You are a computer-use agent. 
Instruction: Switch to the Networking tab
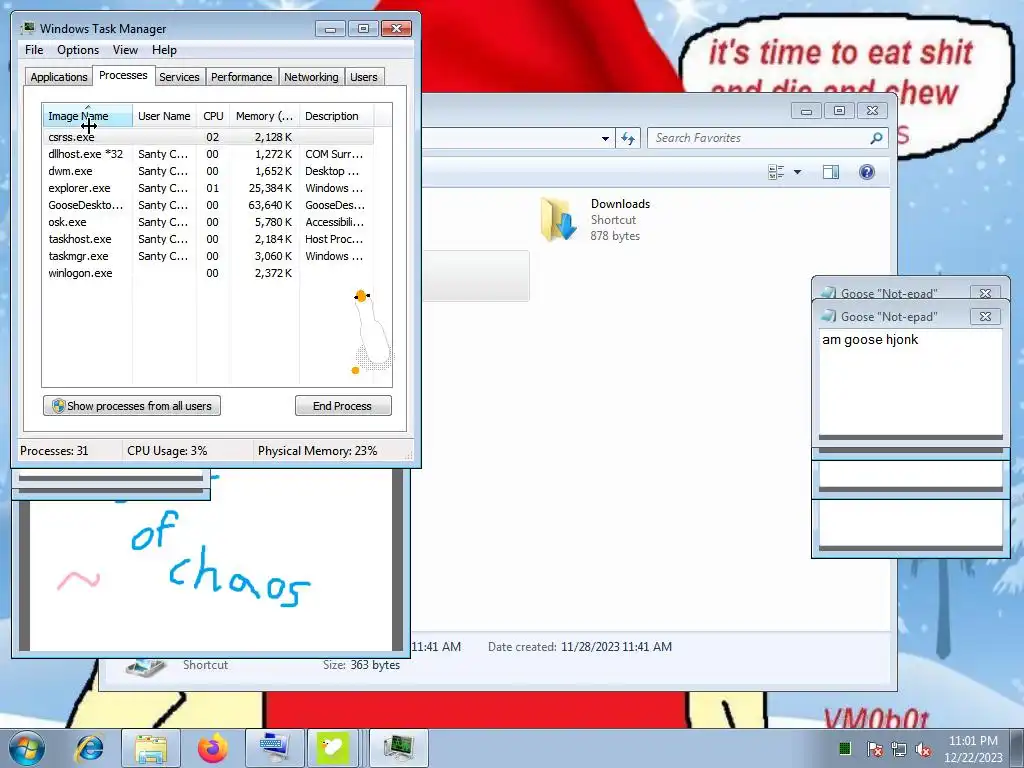click(312, 77)
